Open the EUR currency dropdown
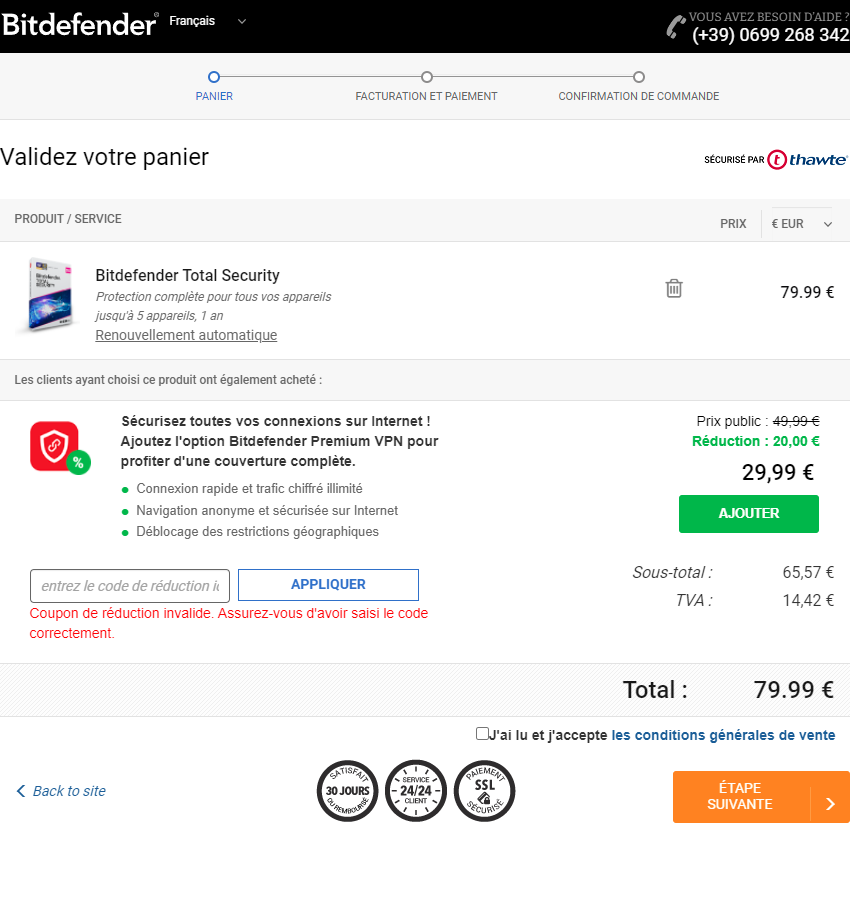Viewport: 850px width, 913px height. pos(802,224)
